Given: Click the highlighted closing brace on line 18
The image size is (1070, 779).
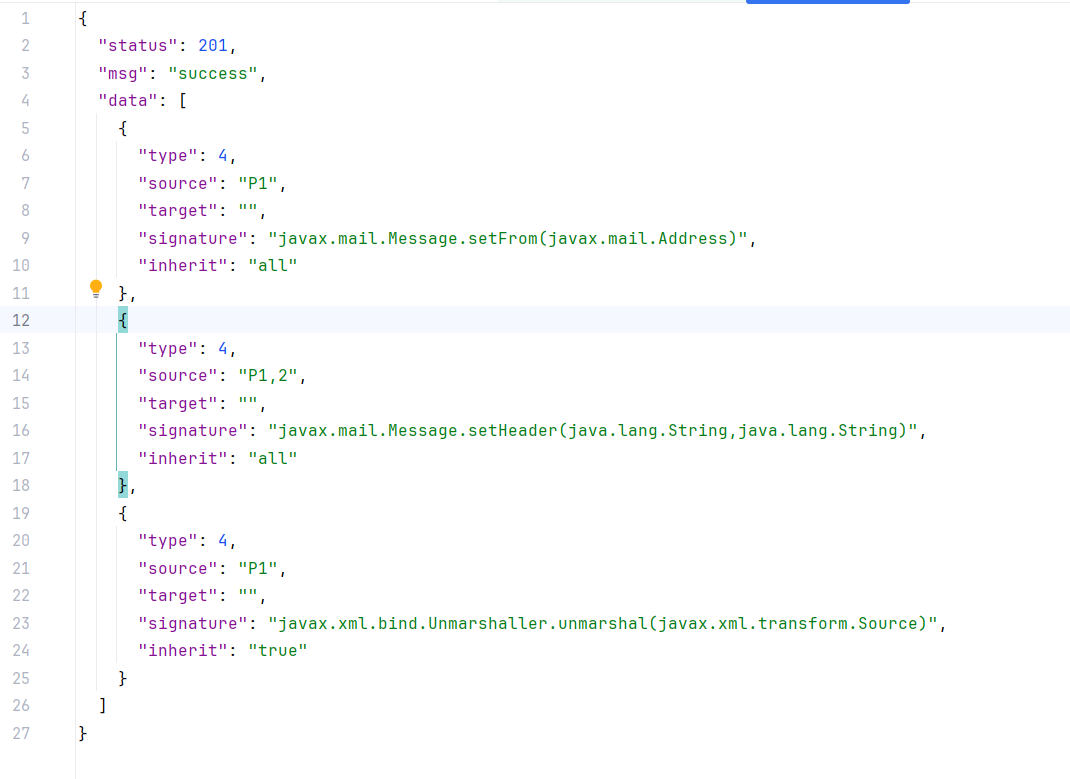Looking at the screenshot, I should [122, 485].
